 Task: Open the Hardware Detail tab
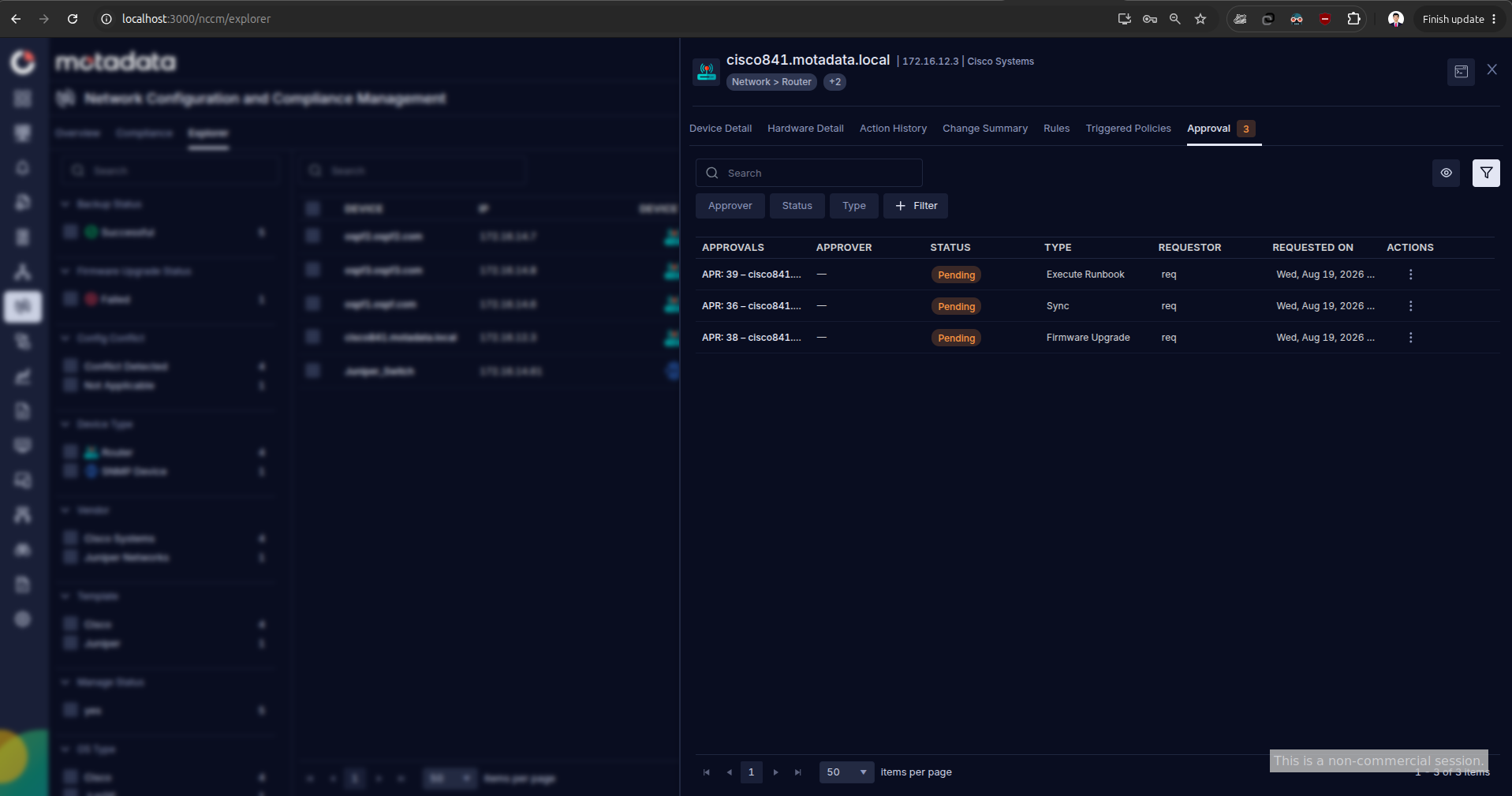(805, 129)
